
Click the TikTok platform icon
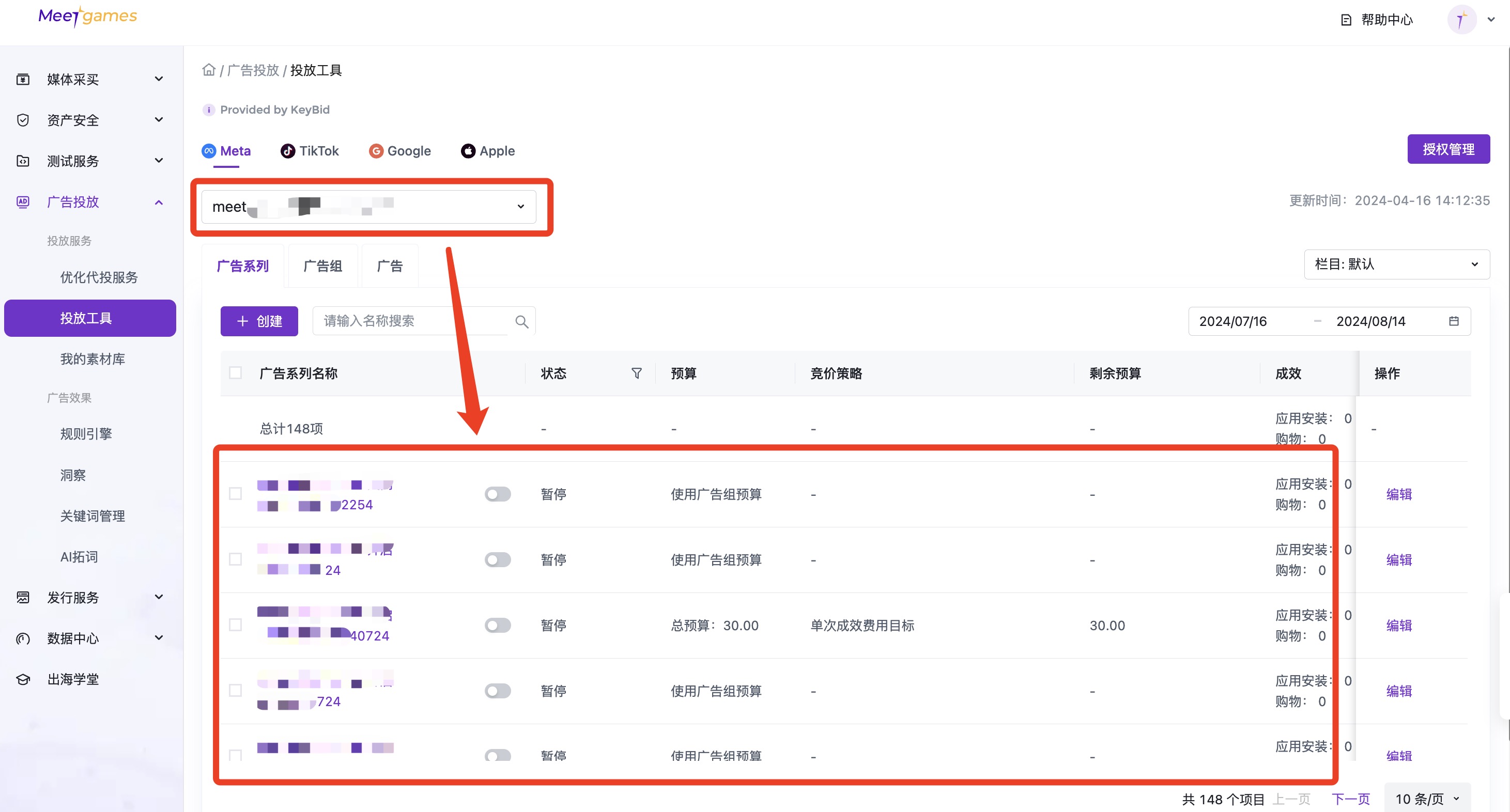tap(288, 151)
